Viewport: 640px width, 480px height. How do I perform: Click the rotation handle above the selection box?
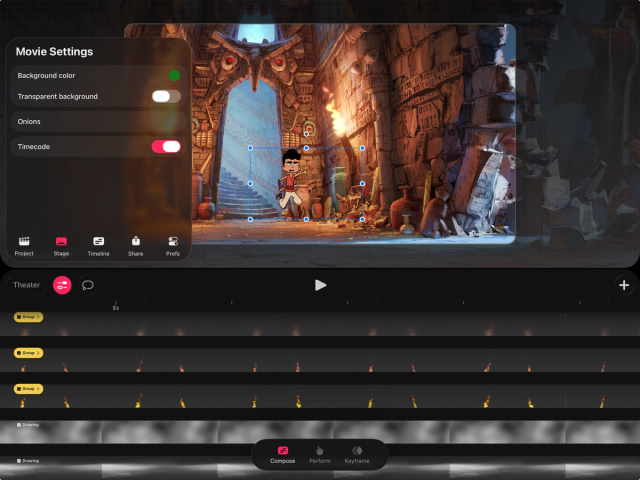[306, 134]
